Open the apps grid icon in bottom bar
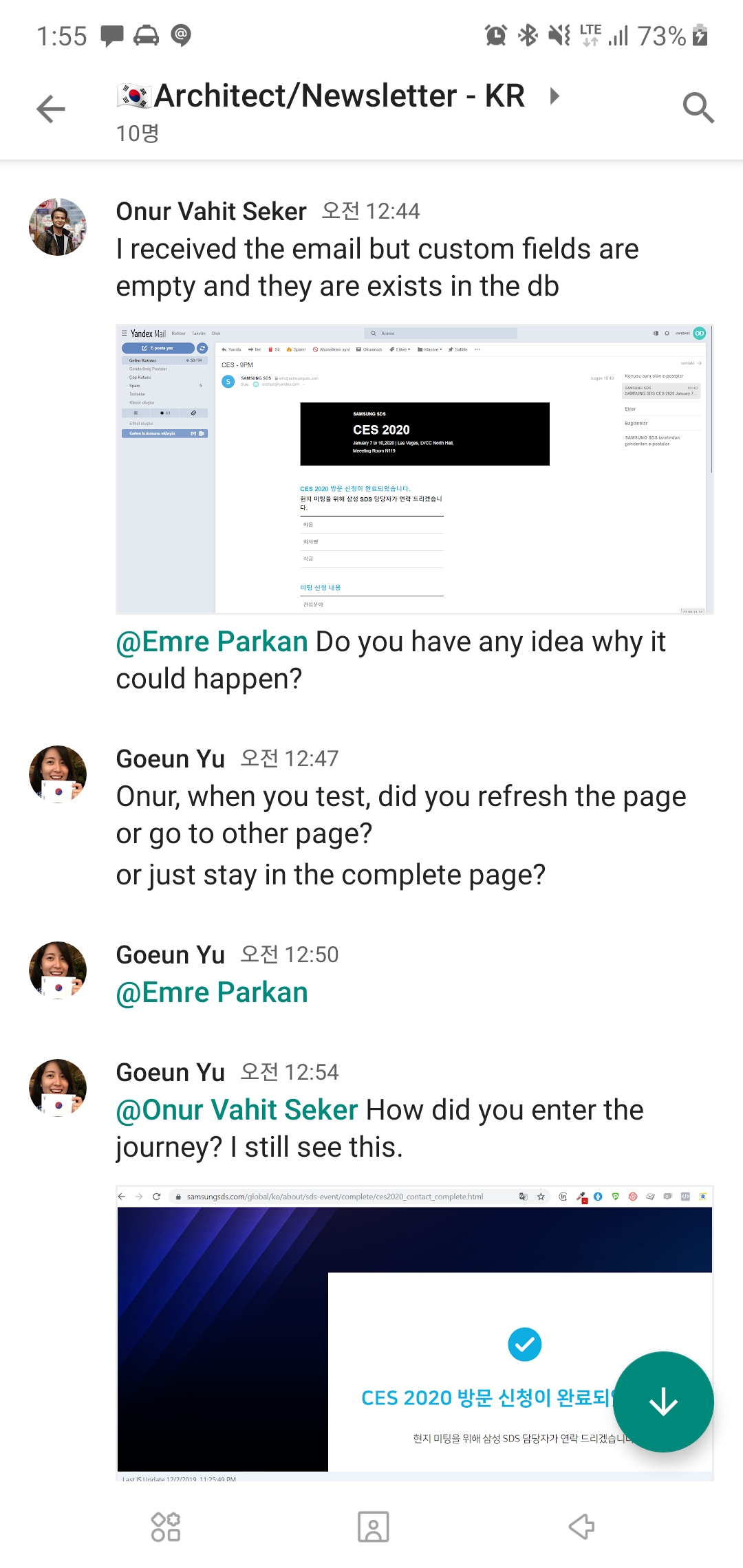Screen dimensions: 743x1568 (x=166, y=1527)
